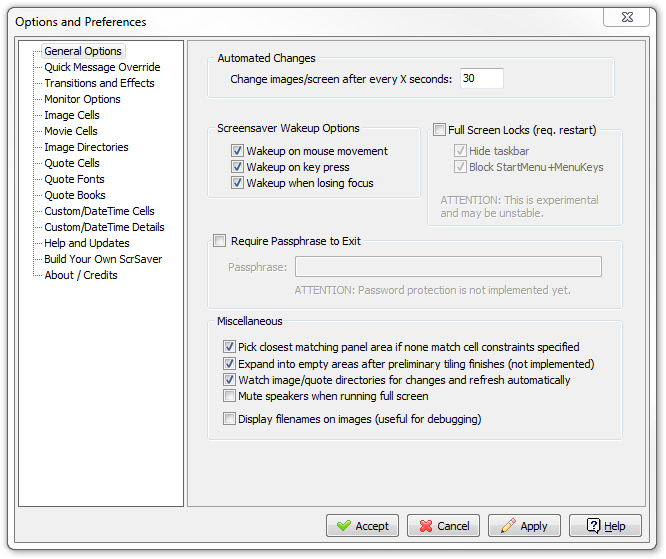Click the green checkmark Accept button
Viewport: 666px width, 559px height.
[x=362, y=525]
